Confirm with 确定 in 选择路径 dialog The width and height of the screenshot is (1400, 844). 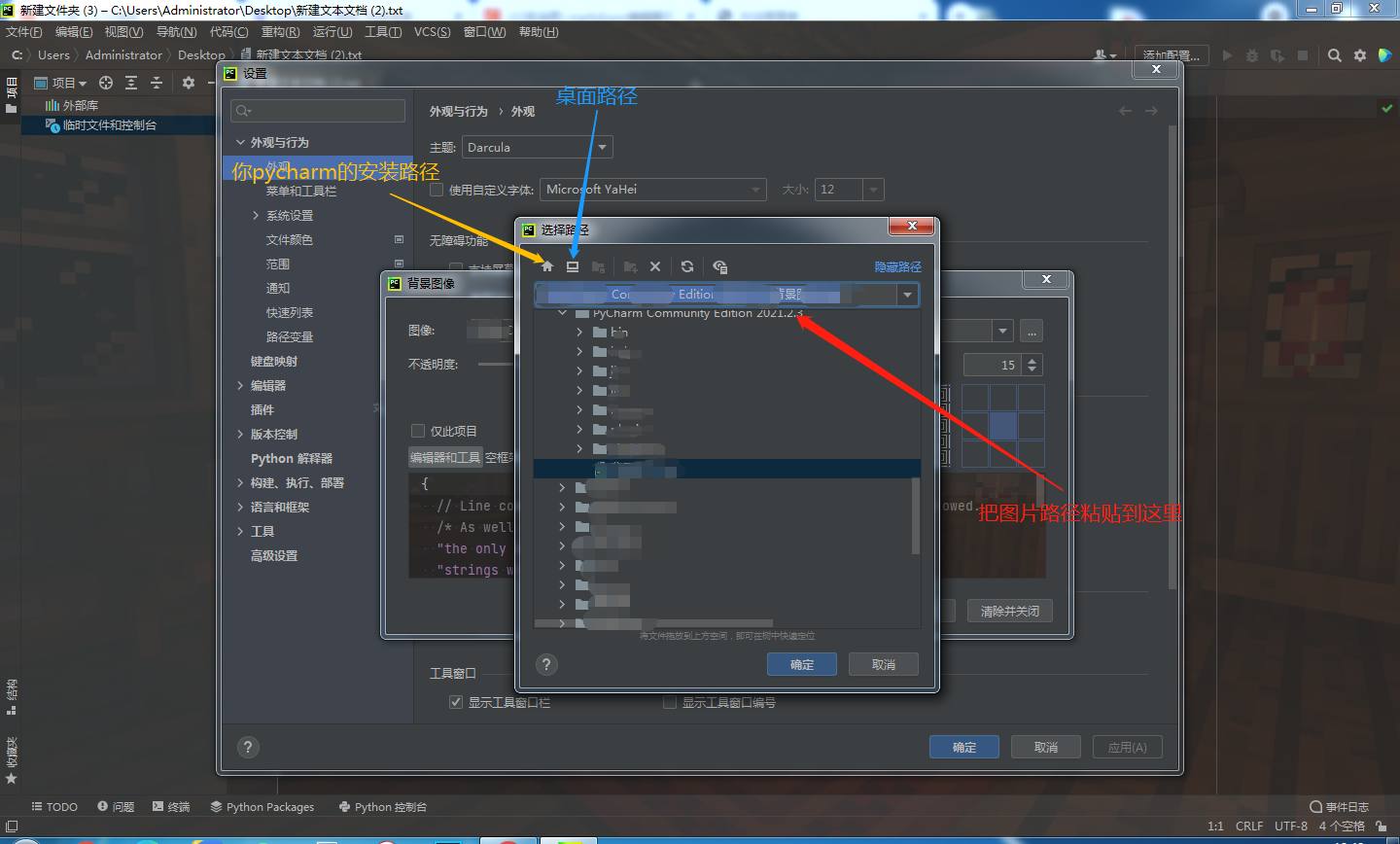click(x=802, y=664)
